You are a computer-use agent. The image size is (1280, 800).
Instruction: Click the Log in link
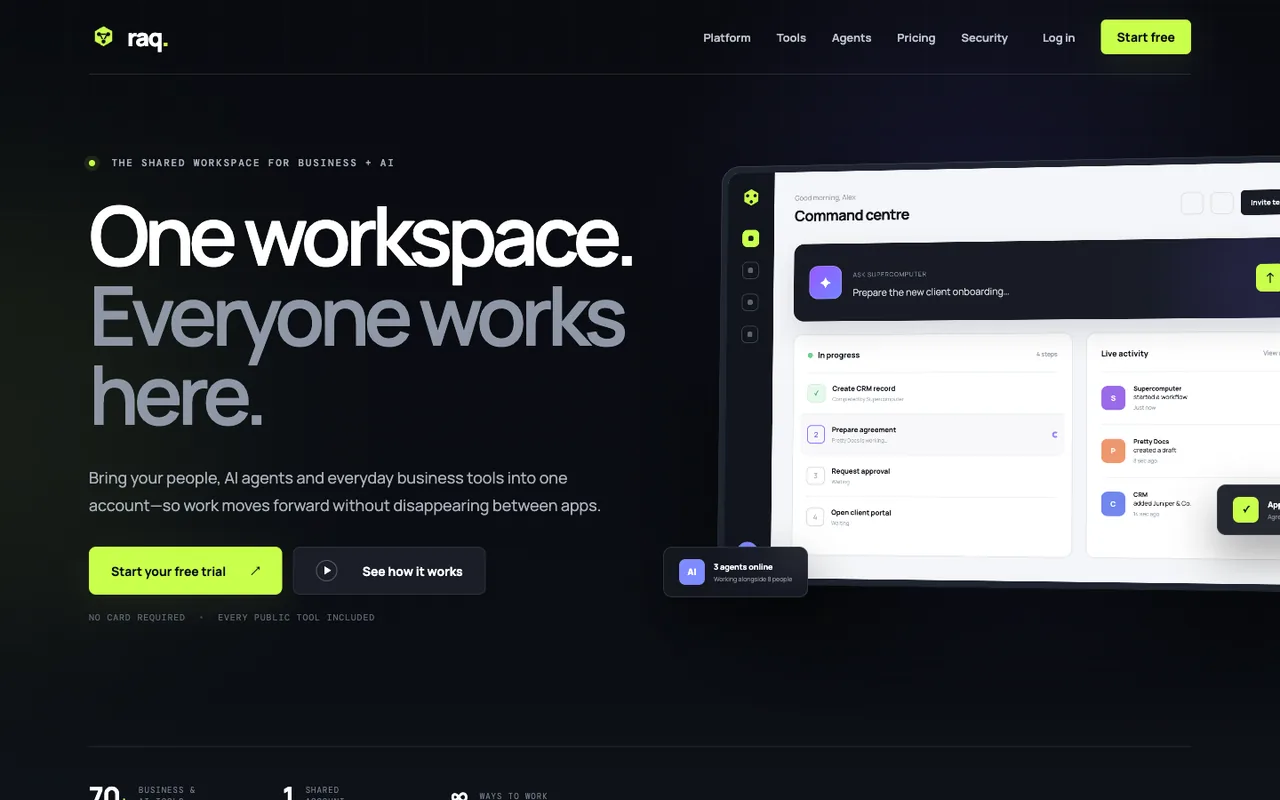[x=1058, y=38]
